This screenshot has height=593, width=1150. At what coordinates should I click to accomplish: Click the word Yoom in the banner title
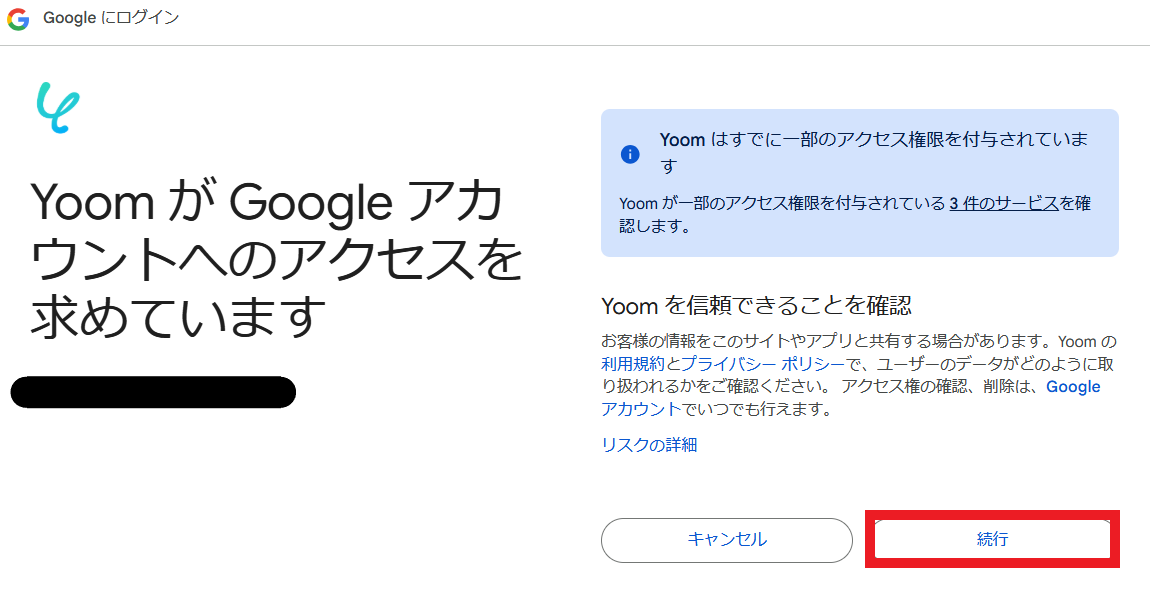point(682,140)
